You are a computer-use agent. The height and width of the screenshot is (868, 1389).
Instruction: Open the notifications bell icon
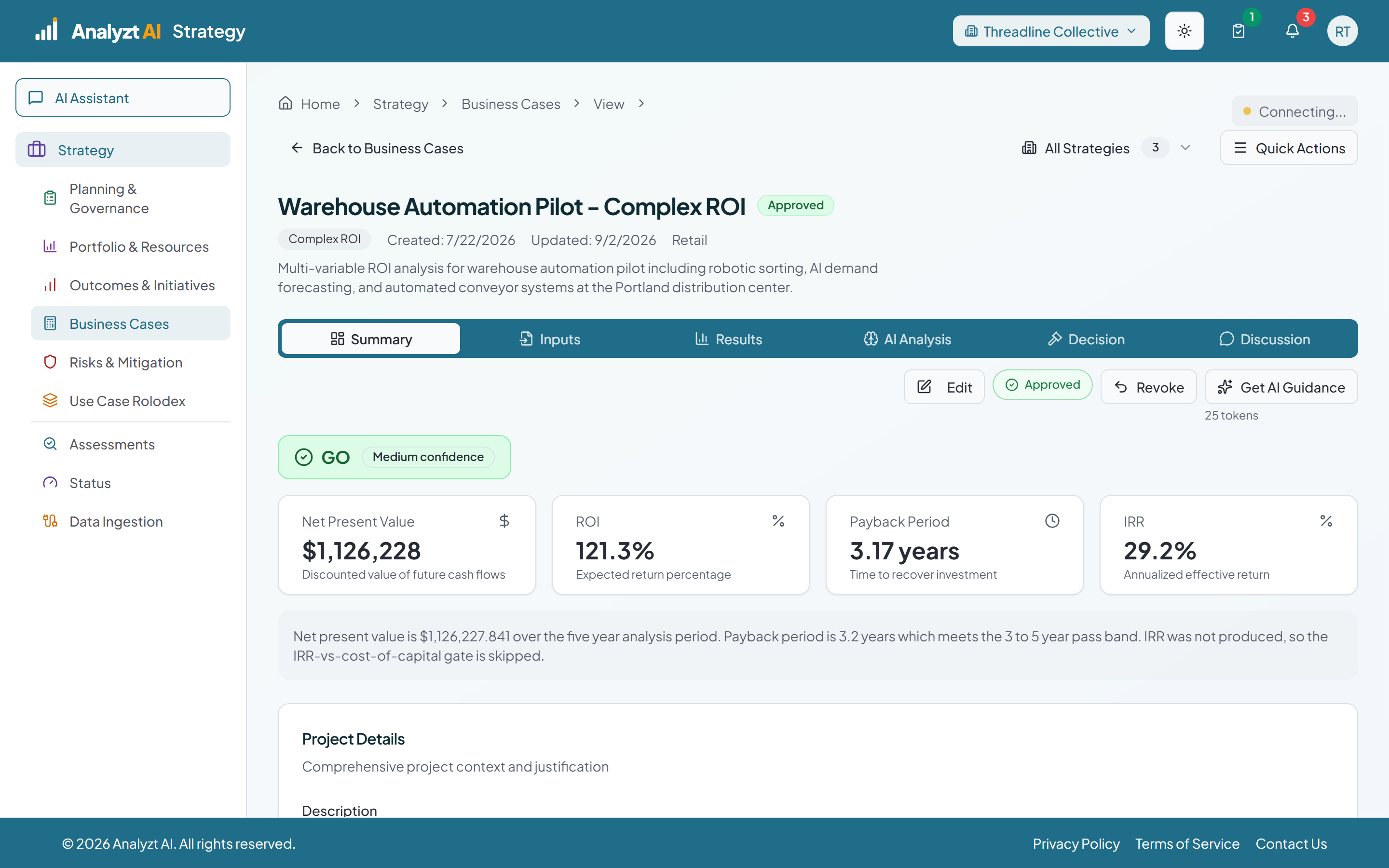point(1292,31)
